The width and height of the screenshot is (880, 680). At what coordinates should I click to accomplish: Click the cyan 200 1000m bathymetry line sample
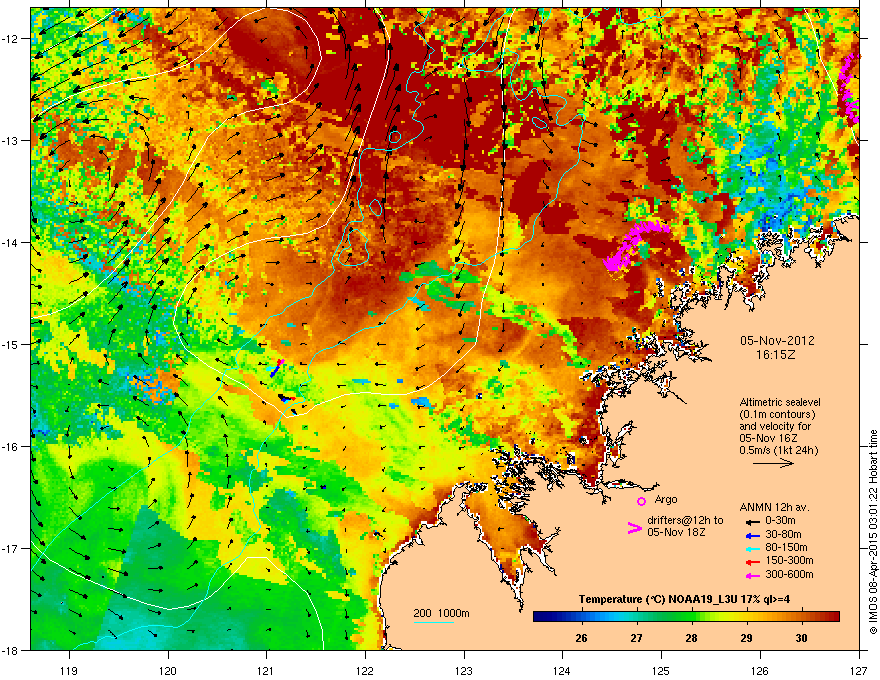point(434,622)
